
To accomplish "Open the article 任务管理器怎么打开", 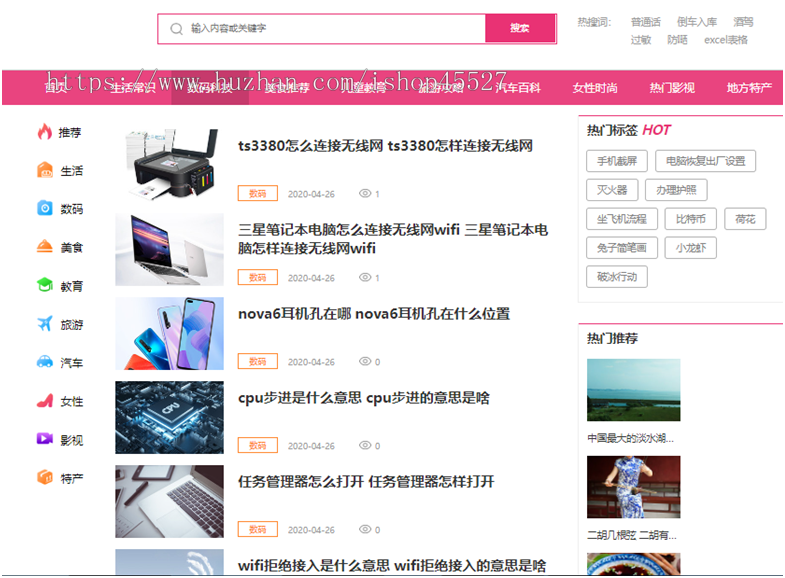I will click(366, 482).
